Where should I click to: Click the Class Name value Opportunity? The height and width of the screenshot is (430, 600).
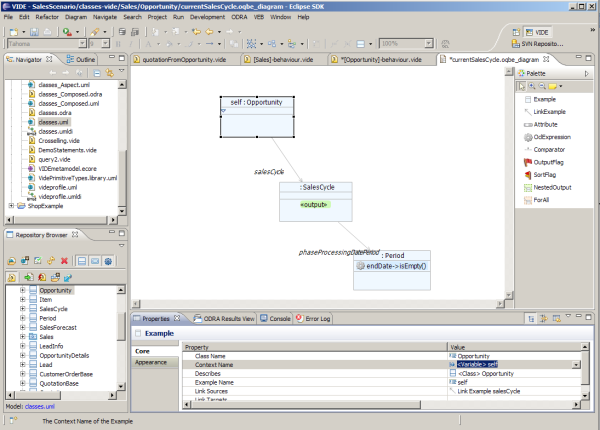(473, 356)
